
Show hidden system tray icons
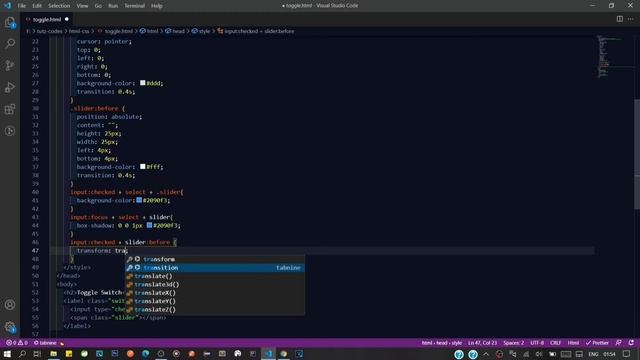click(486, 354)
